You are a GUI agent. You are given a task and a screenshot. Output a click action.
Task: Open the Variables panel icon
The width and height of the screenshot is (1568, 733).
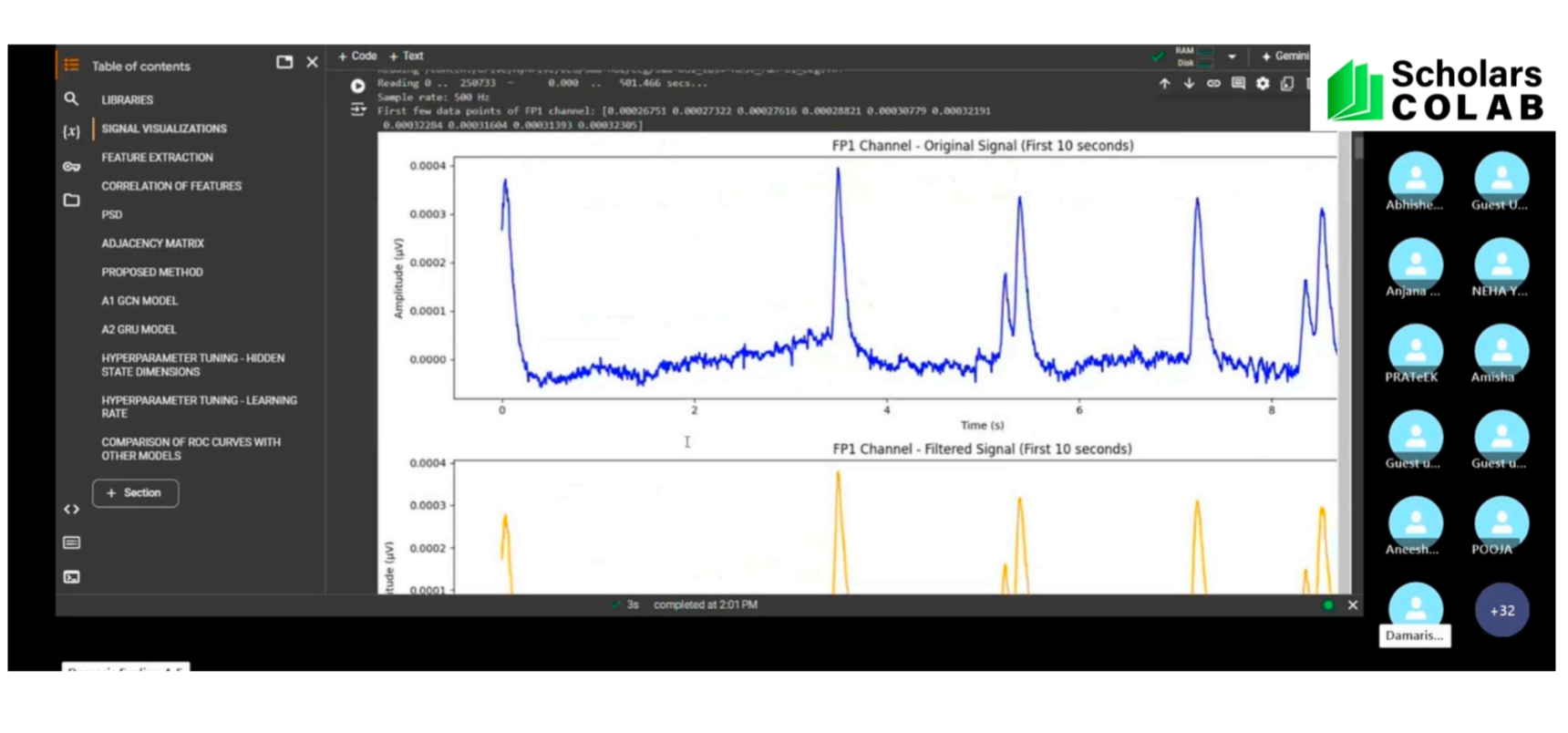tap(71, 132)
